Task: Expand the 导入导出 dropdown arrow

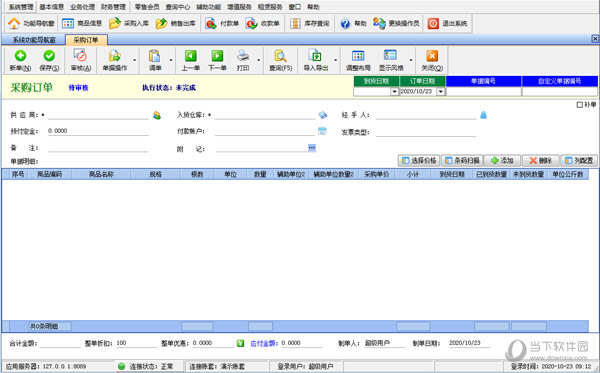Action: pos(336,60)
